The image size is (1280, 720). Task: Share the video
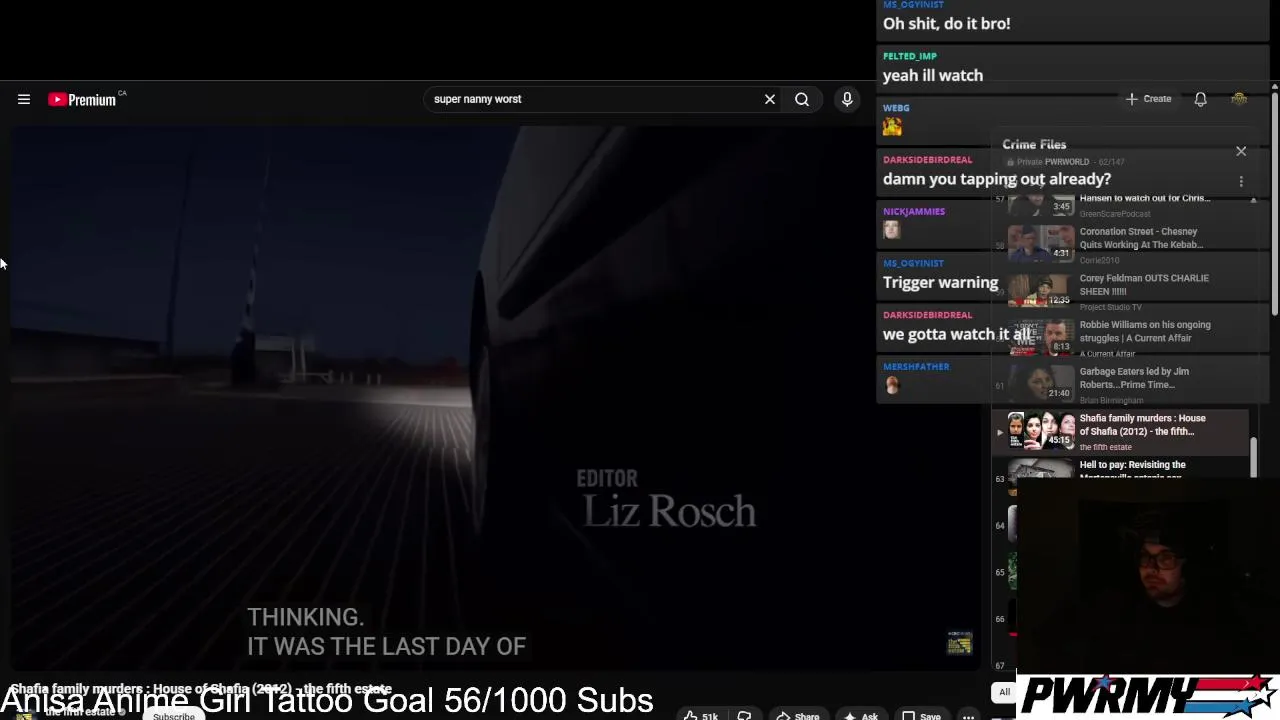(798, 715)
